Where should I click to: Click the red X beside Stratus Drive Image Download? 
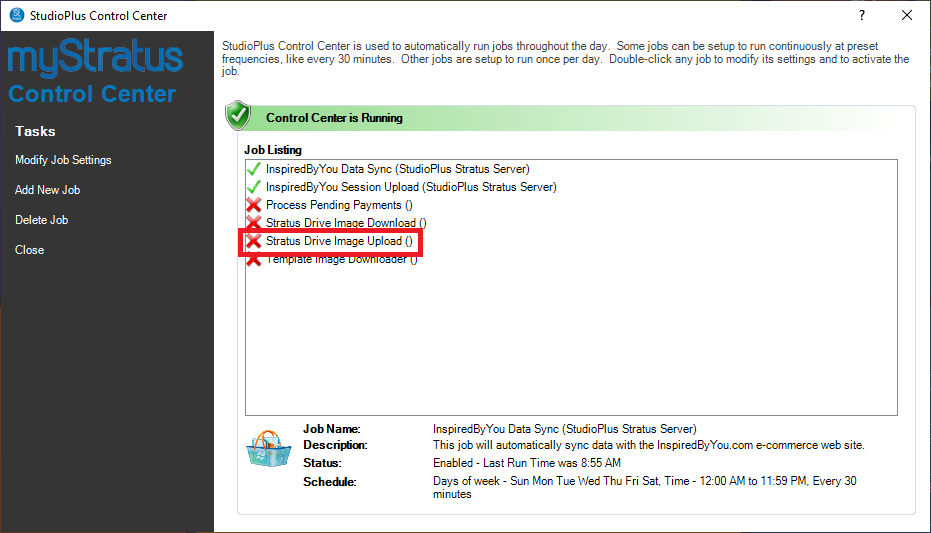[x=254, y=223]
